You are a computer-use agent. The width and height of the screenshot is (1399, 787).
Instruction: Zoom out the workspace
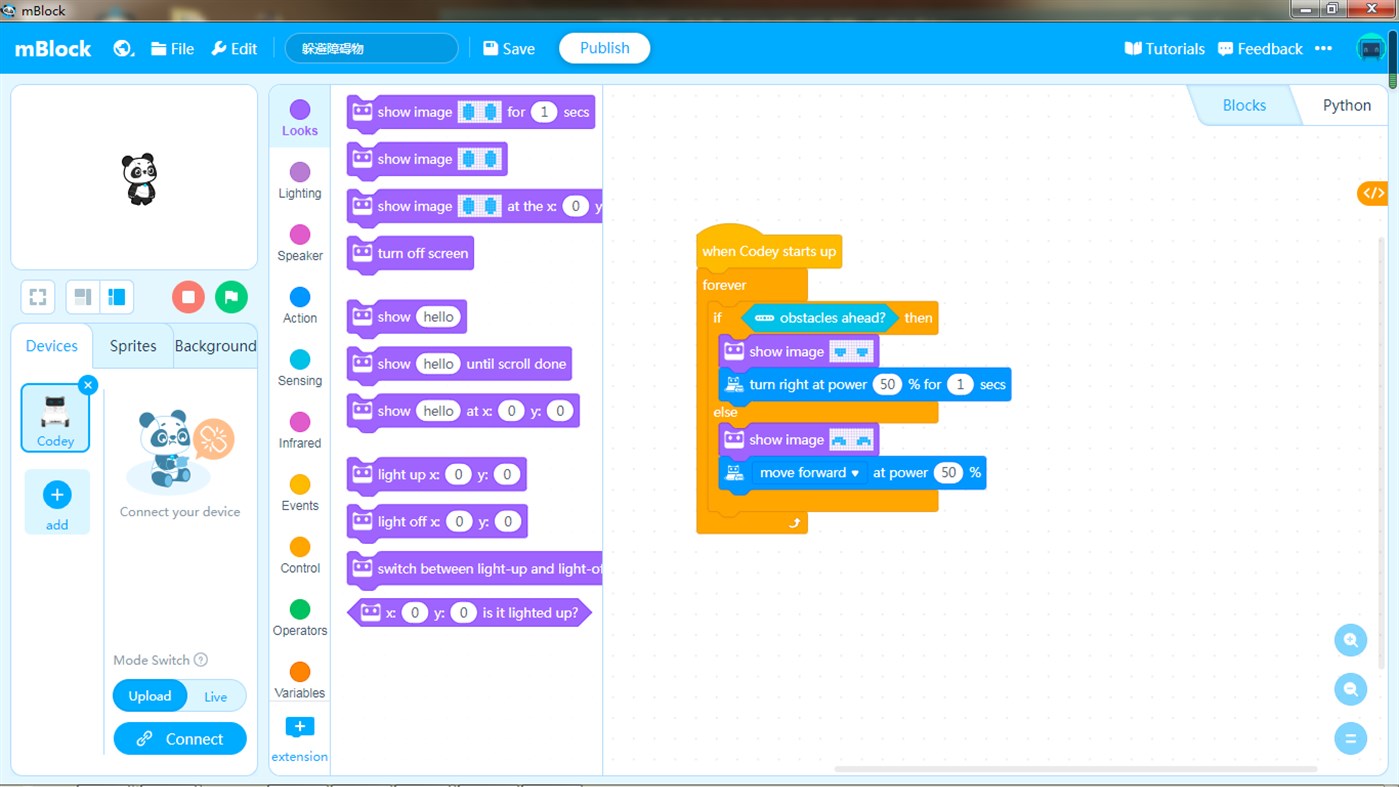click(1350, 689)
